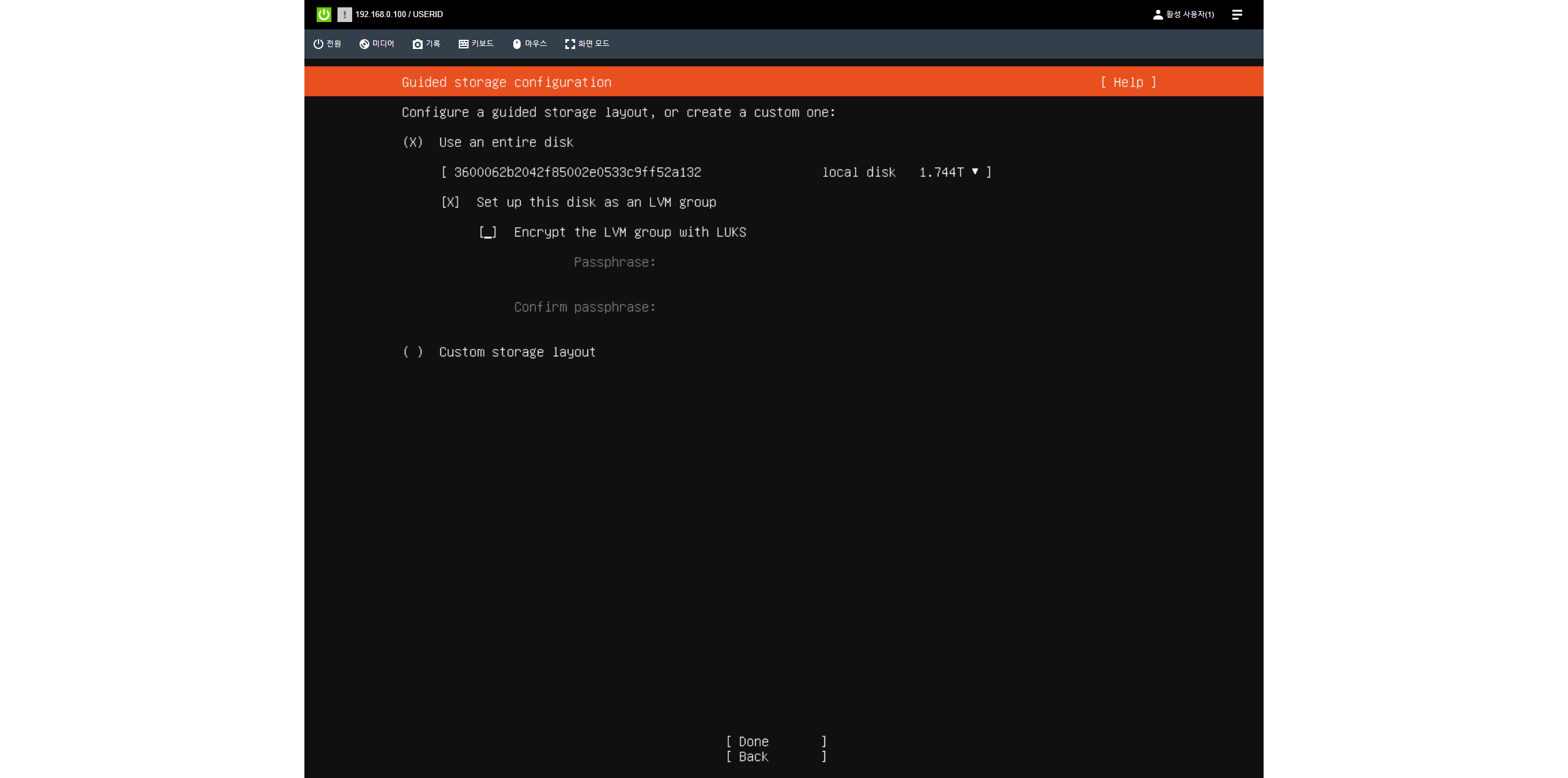Image resolution: width=1568 pixels, height=778 pixels.
Task: Click the green power status icon
Action: [323, 14]
